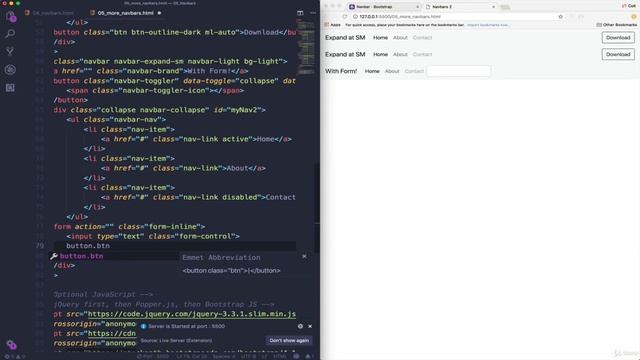
Task: Click the editor minimap code overview
Action: [305, 47]
